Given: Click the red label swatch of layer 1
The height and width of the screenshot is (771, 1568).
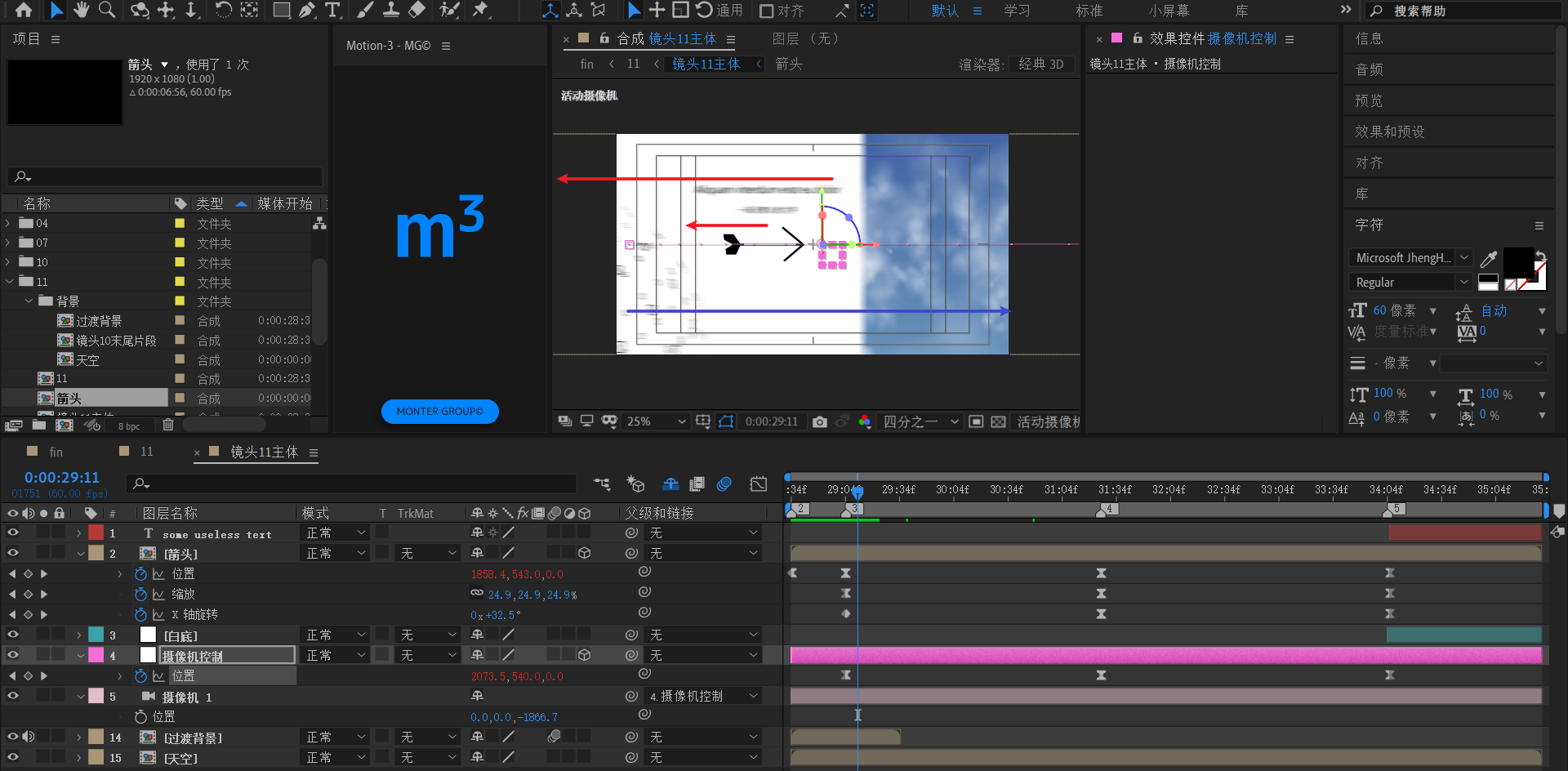Looking at the screenshot, I should [96, 533].
